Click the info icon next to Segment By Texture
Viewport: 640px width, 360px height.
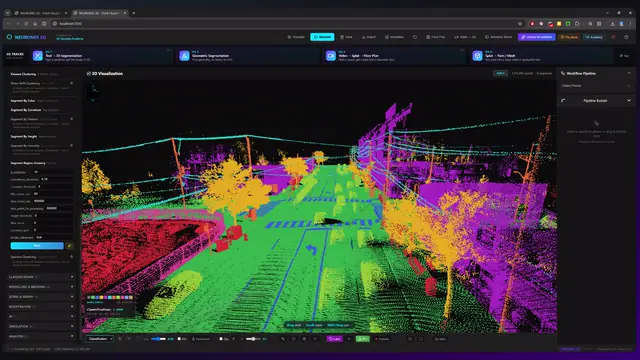click(71, 119)
